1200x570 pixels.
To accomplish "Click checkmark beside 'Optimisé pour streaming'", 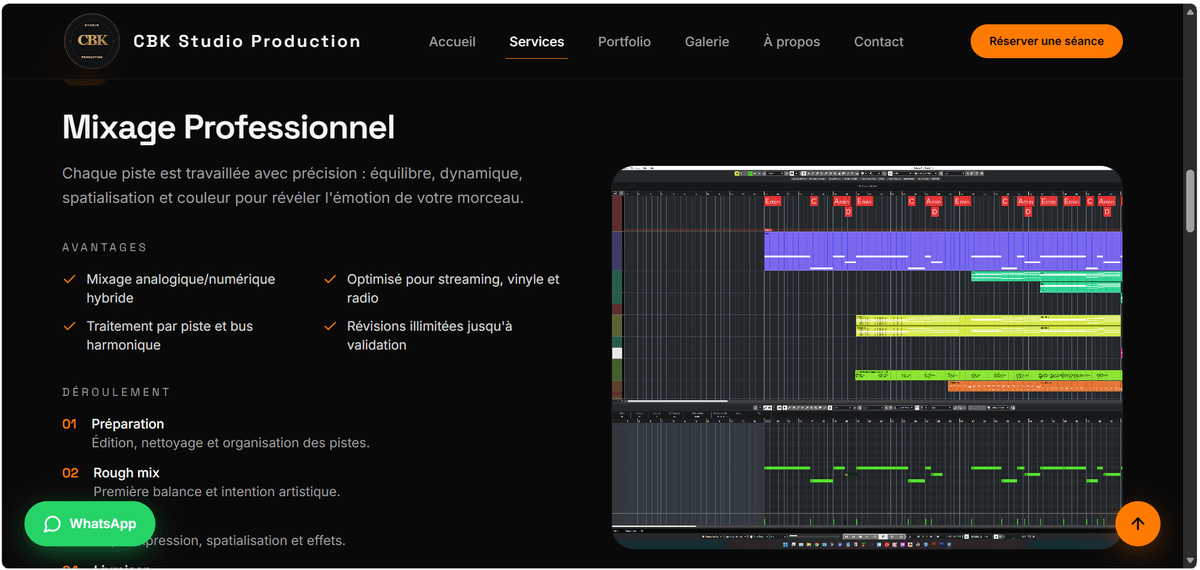I will [x=330, y=279].
